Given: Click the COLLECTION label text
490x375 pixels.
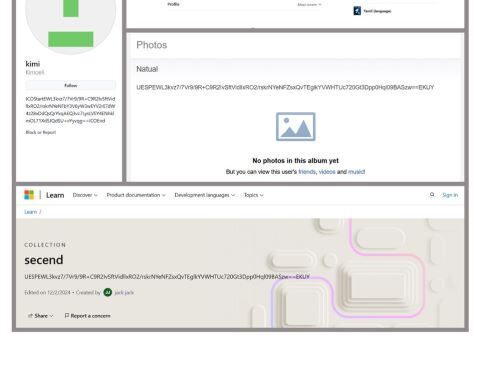Looking at the screenshot, I should [45, 245].
